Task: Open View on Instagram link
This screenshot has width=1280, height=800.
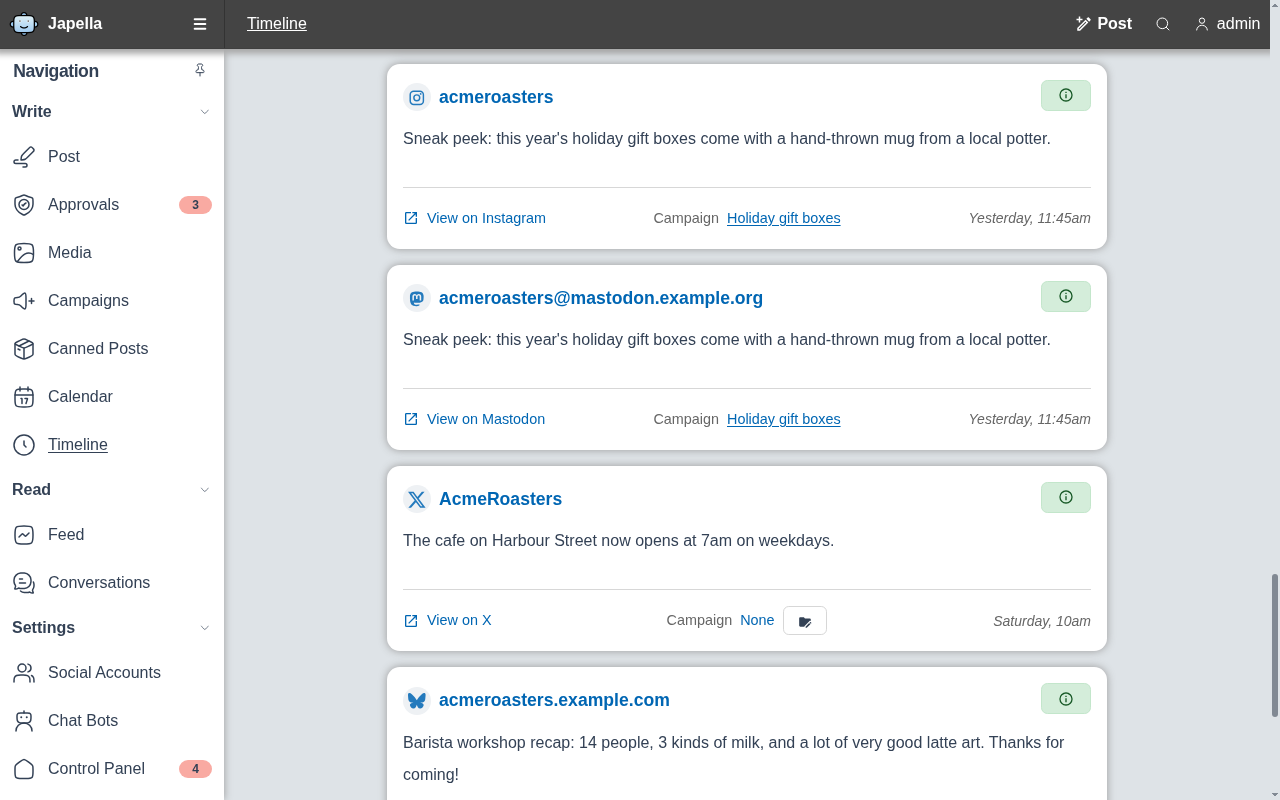Action: coord(475,218)
